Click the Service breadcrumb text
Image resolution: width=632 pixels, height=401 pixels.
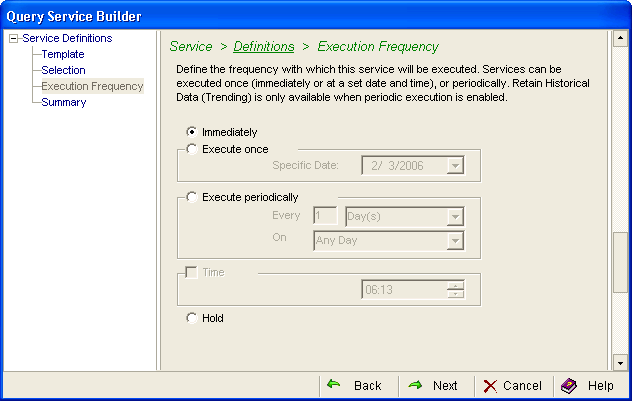pos(191,47)
